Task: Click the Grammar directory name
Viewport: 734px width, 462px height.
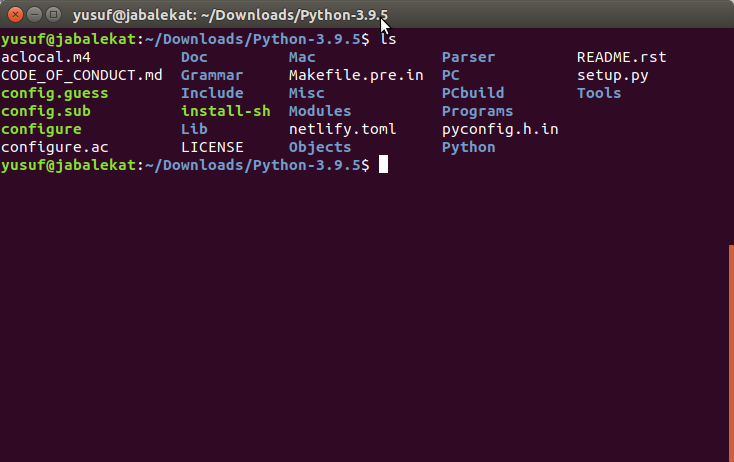Action: pos(212,75)
